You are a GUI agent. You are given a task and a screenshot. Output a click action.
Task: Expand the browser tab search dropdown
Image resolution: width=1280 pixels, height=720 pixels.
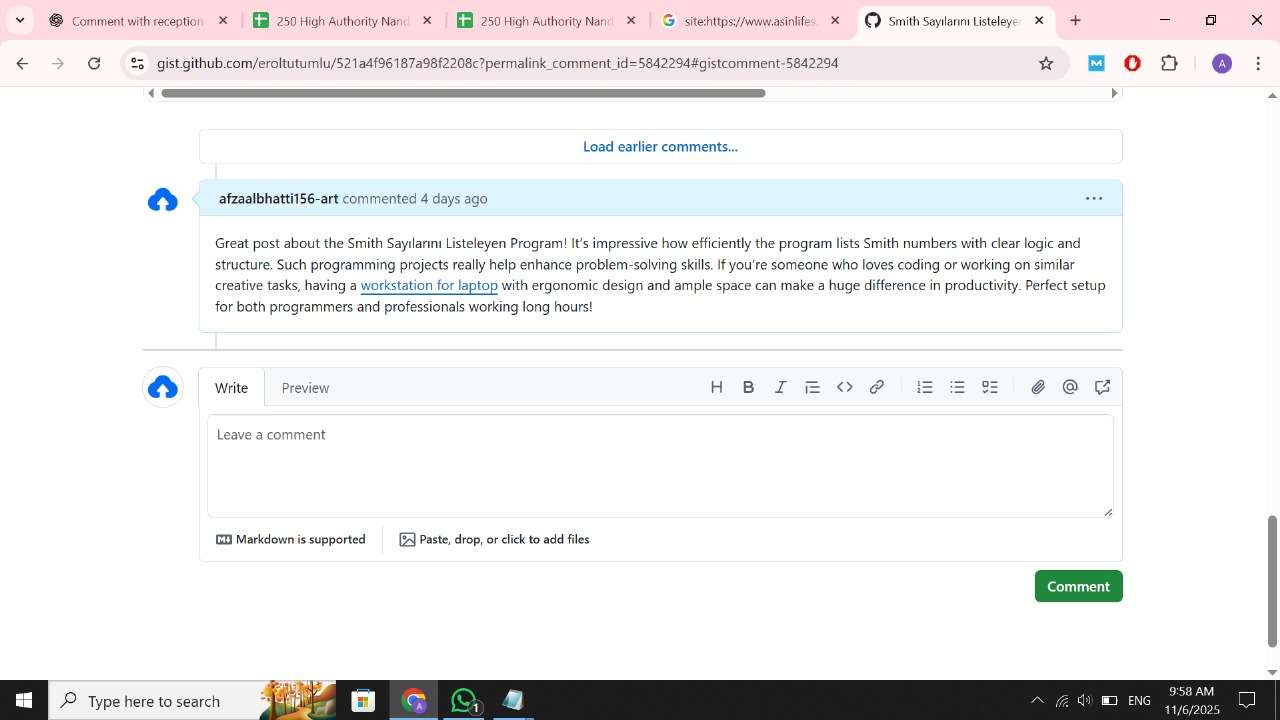[x=20, y=20]
